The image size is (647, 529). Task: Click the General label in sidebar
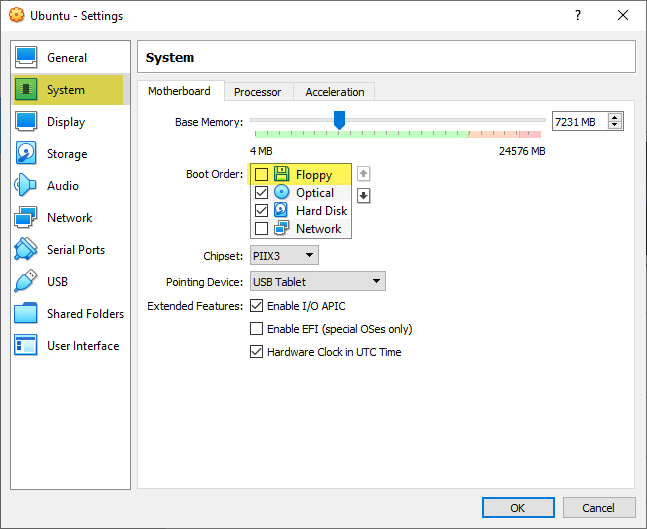[67, 58]
